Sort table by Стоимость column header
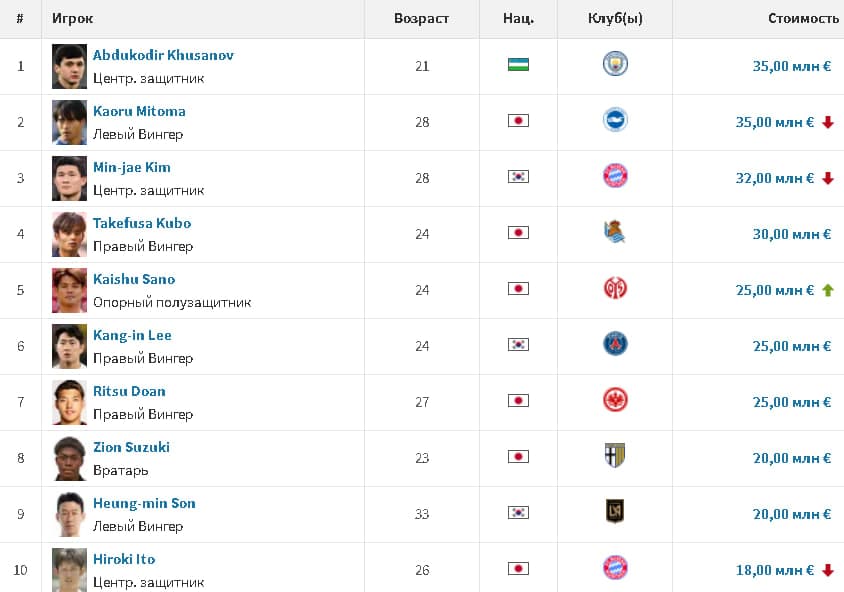844x592 pixels. coord(803,19)
